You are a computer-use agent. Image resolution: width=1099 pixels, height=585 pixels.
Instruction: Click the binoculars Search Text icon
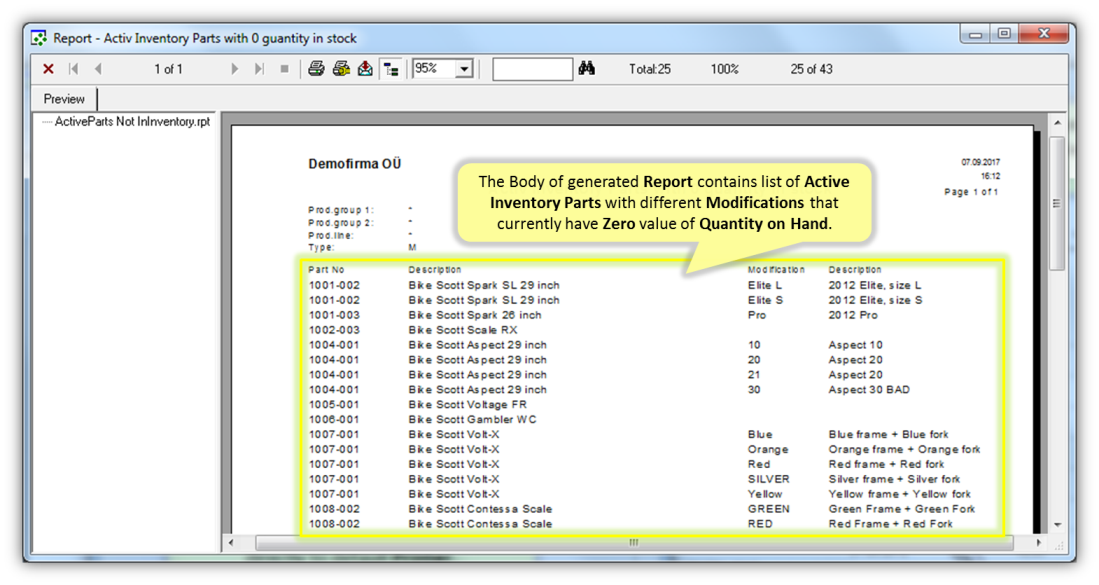click(x=587, y=69)
